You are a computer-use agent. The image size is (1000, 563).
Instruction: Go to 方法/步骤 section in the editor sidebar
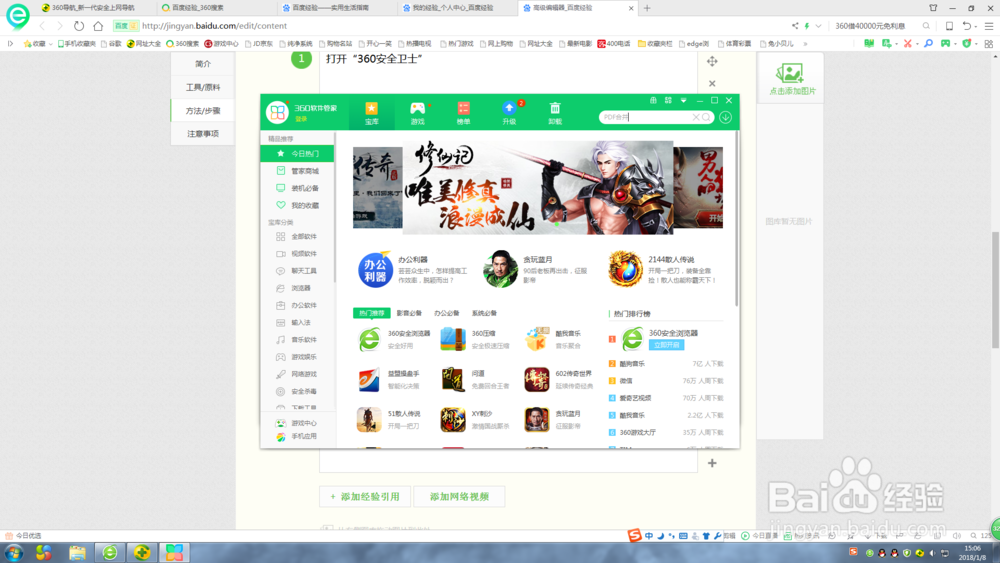(x=203, y=110)
